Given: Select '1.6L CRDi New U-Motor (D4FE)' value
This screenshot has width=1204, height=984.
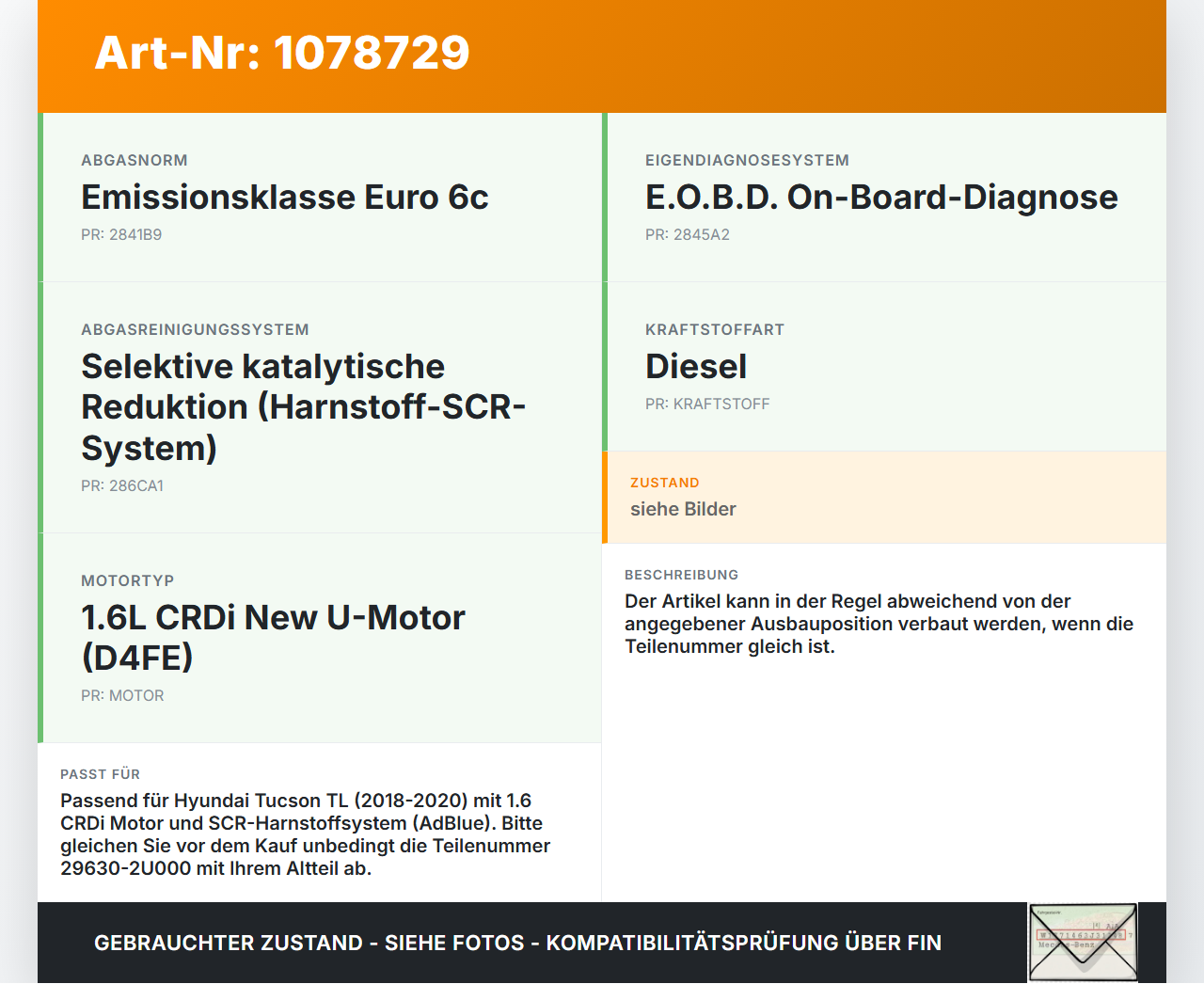Looking at the screenshot, I should (274, 638).
